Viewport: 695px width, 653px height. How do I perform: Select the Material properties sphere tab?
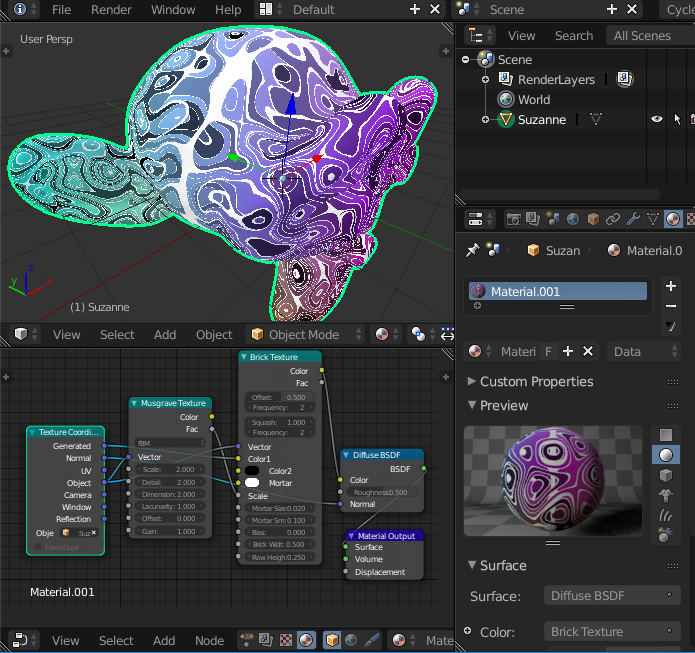(x=673, y=219)
